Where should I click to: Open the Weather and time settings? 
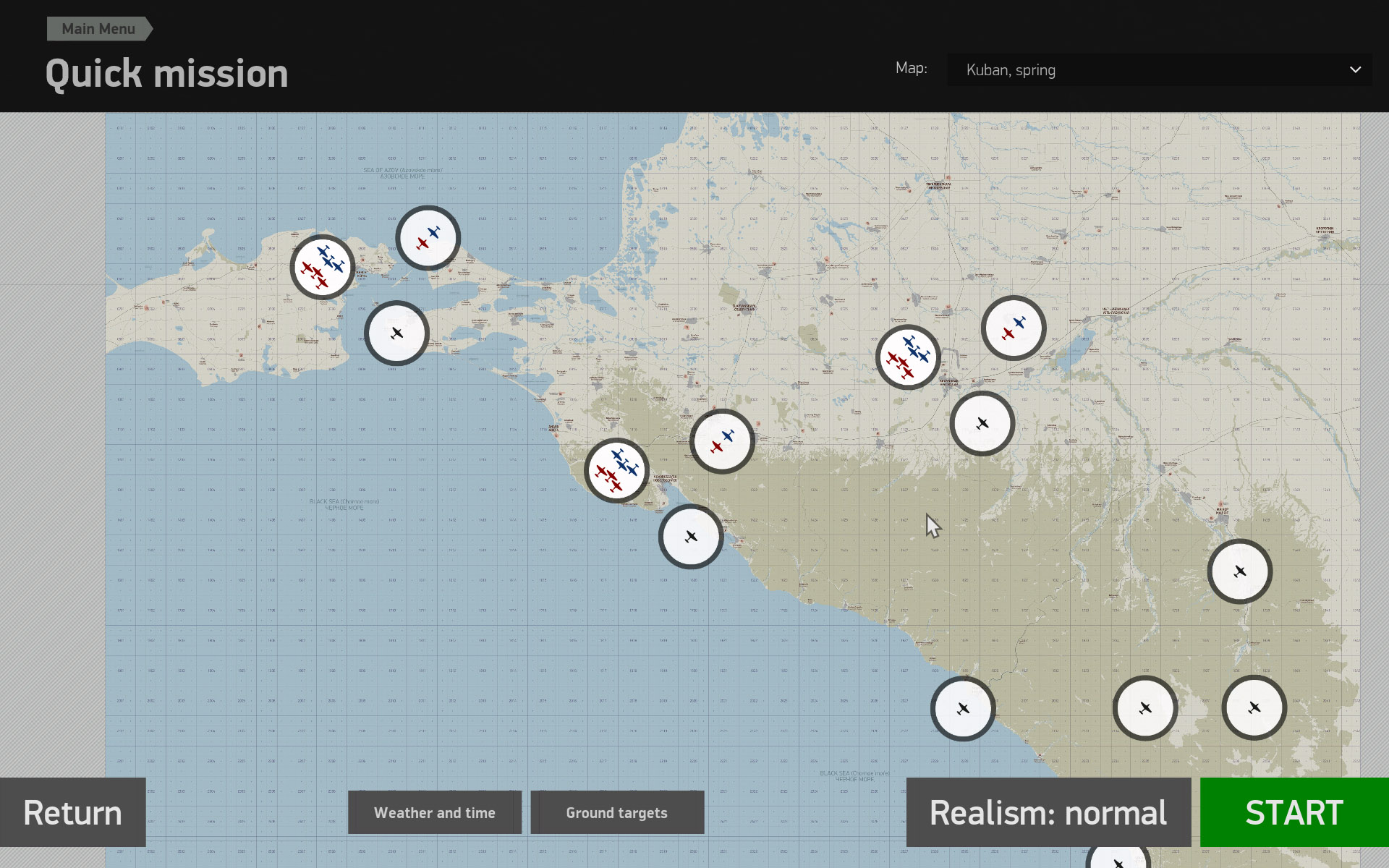pos(434,812)
